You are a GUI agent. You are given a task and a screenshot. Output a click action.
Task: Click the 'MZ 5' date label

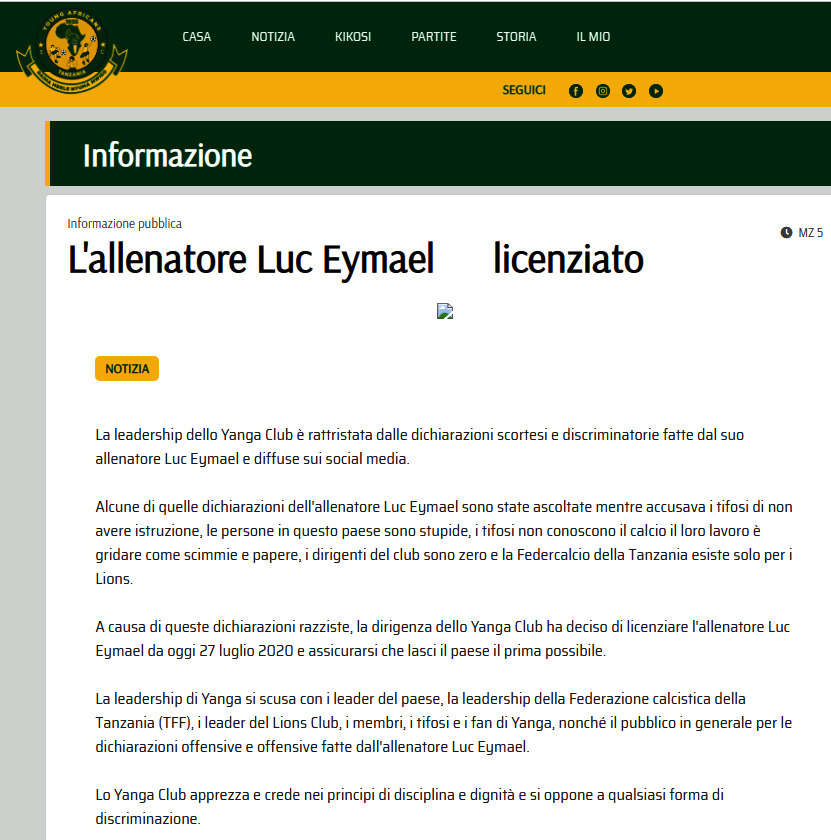(810, 233)
